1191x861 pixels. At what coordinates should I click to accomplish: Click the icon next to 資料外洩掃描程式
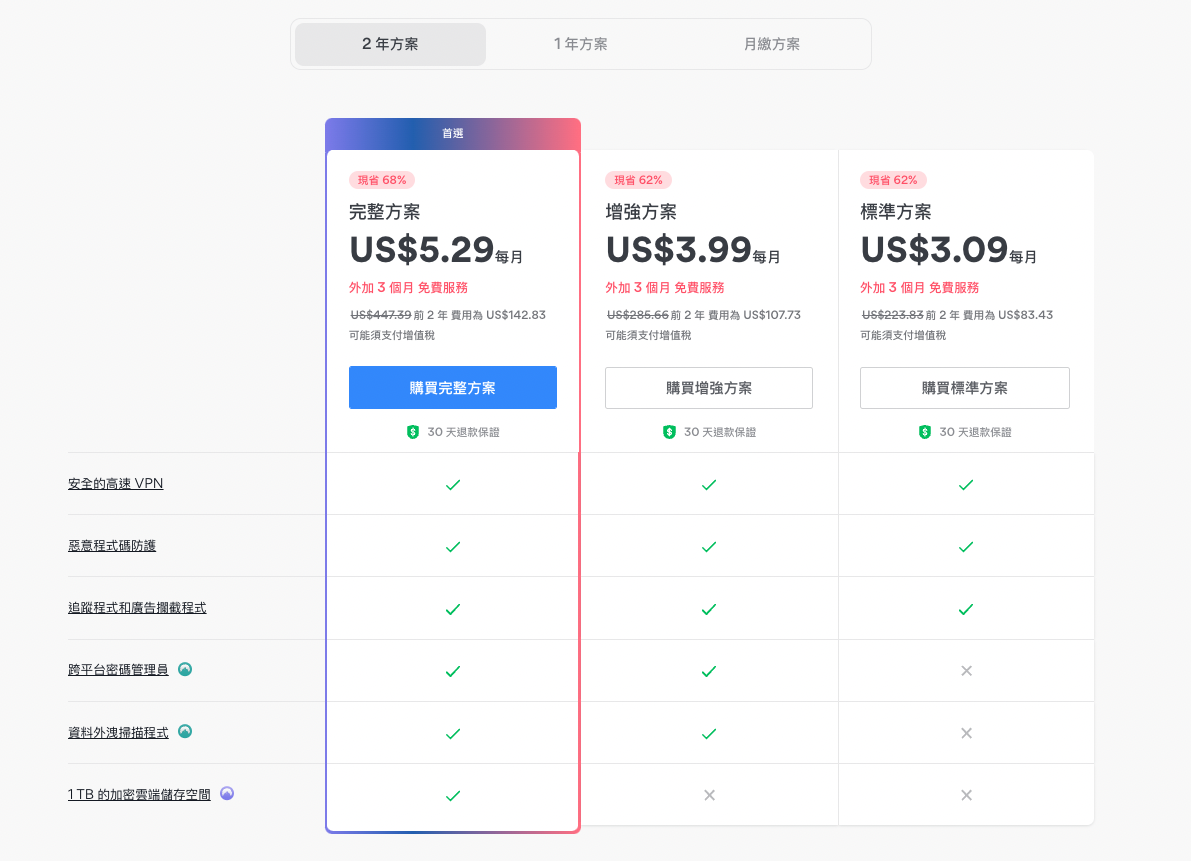(x=185, y=731)
